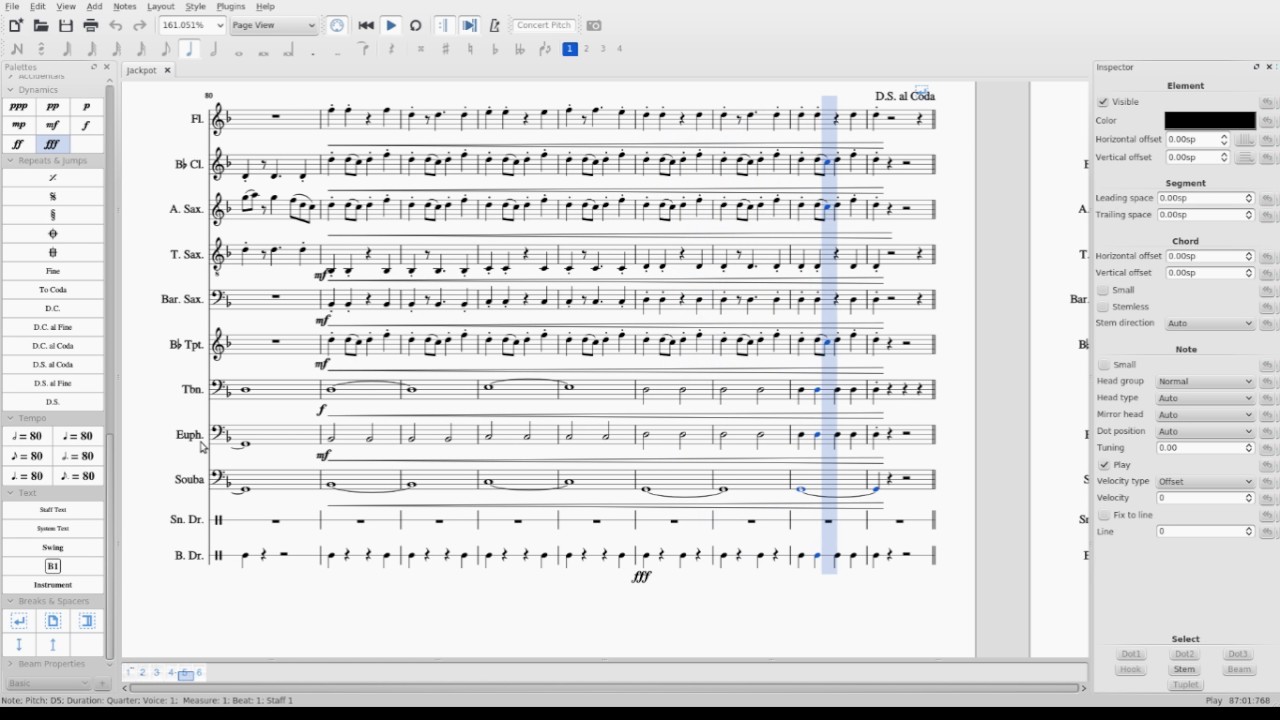Toggle MIDI input icon in toolbar
Image resolution: width=1280 pixels, height=720 pixels.
[x=337, y=25]
